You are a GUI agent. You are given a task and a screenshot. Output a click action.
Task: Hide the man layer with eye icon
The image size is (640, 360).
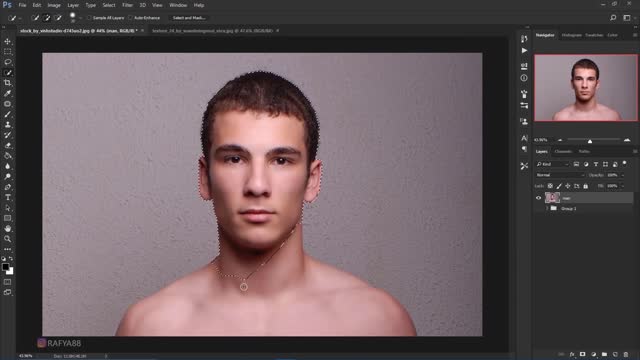coord(538,198)
